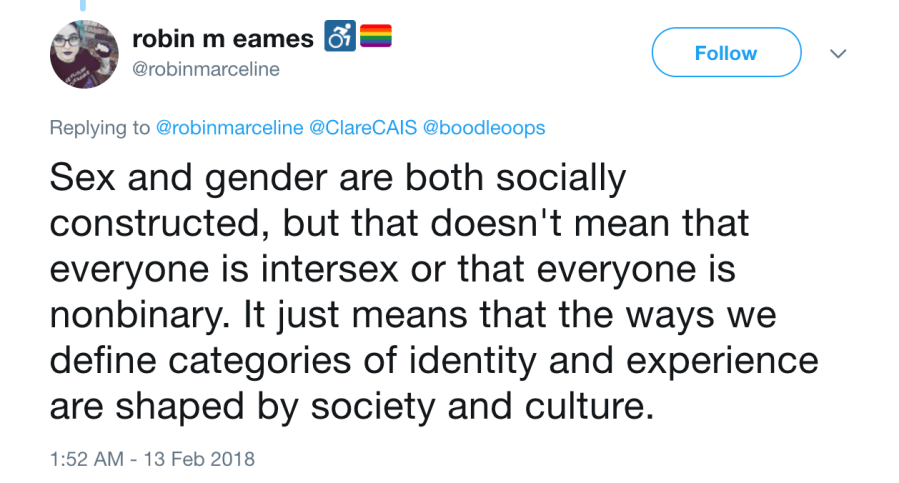Screen dimensions: 899x483
Task: Open the chevron menu beside Follow
Action: [x=839, y=53]
